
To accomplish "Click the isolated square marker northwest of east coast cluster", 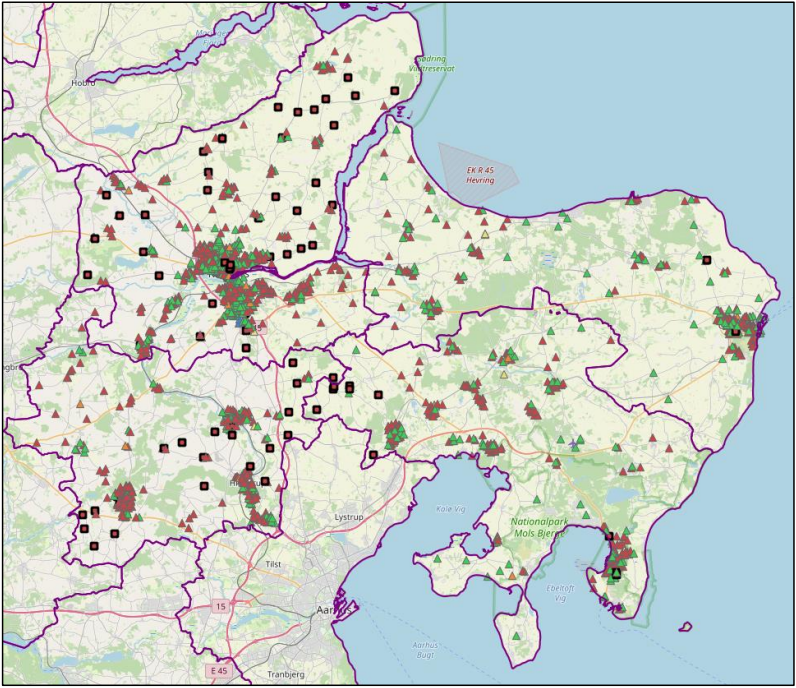I will (x=706, y=260).
